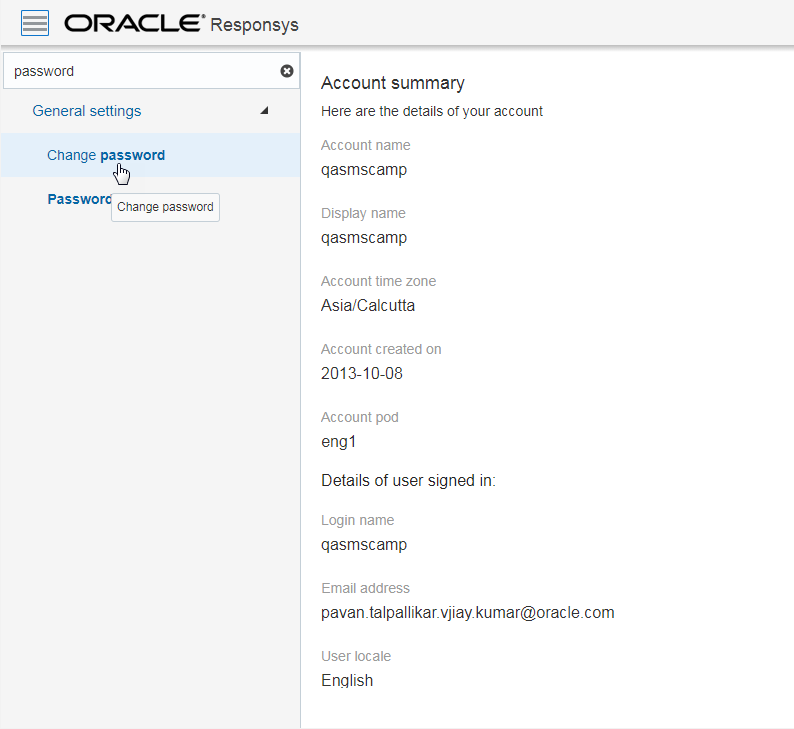
Task: Click creation date 2013-10-08
Action: point(362,373)
